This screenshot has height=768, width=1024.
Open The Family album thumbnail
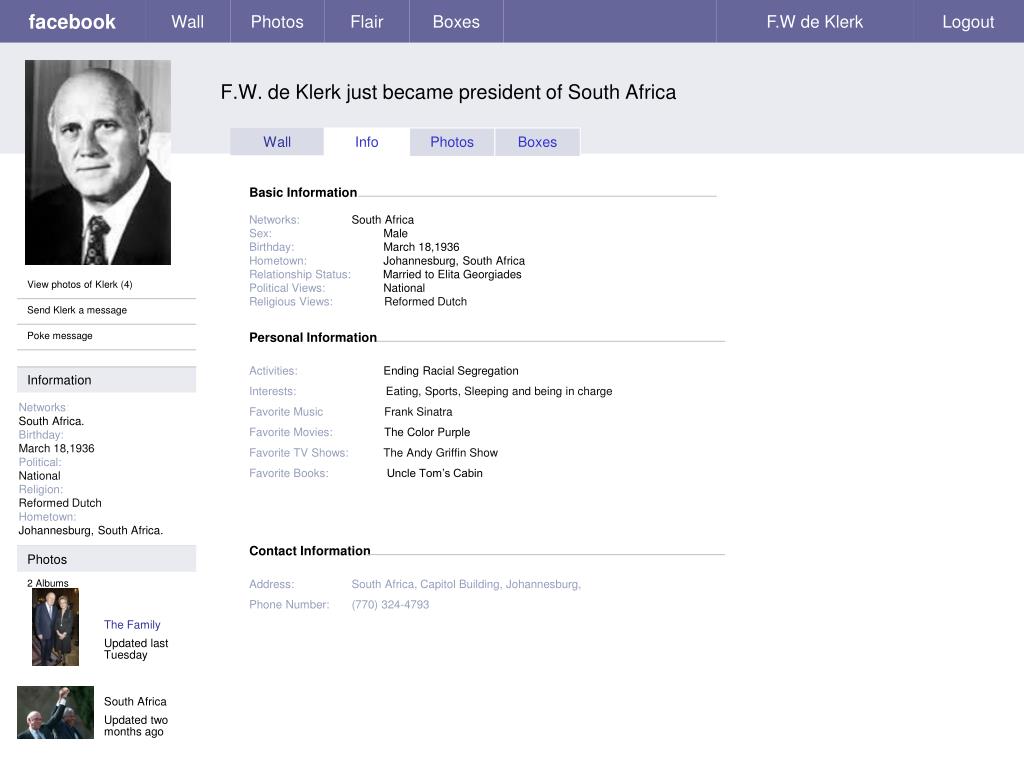coord(56,627)
